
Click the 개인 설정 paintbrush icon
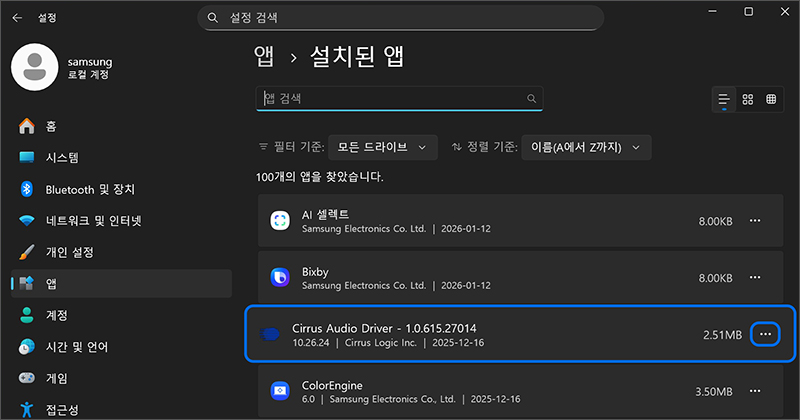point(27,252)
